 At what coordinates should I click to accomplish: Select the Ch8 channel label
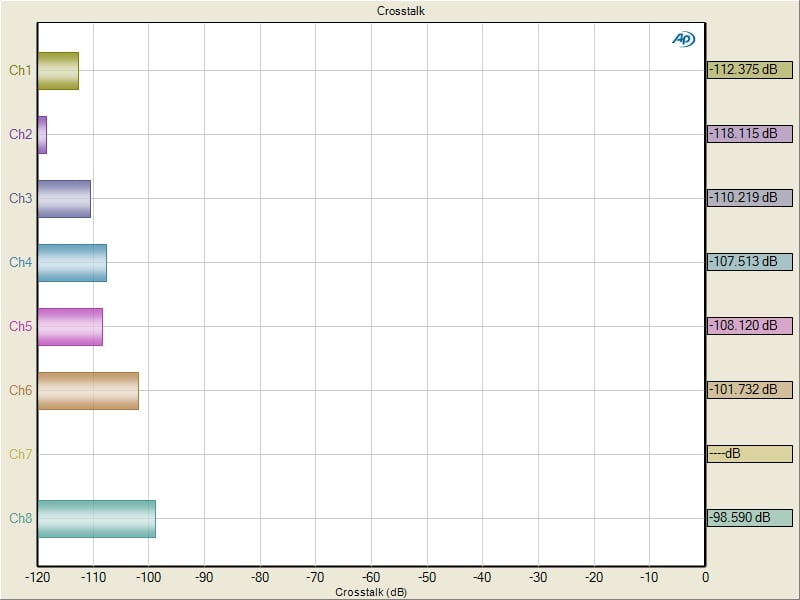[x=20, y=518]
